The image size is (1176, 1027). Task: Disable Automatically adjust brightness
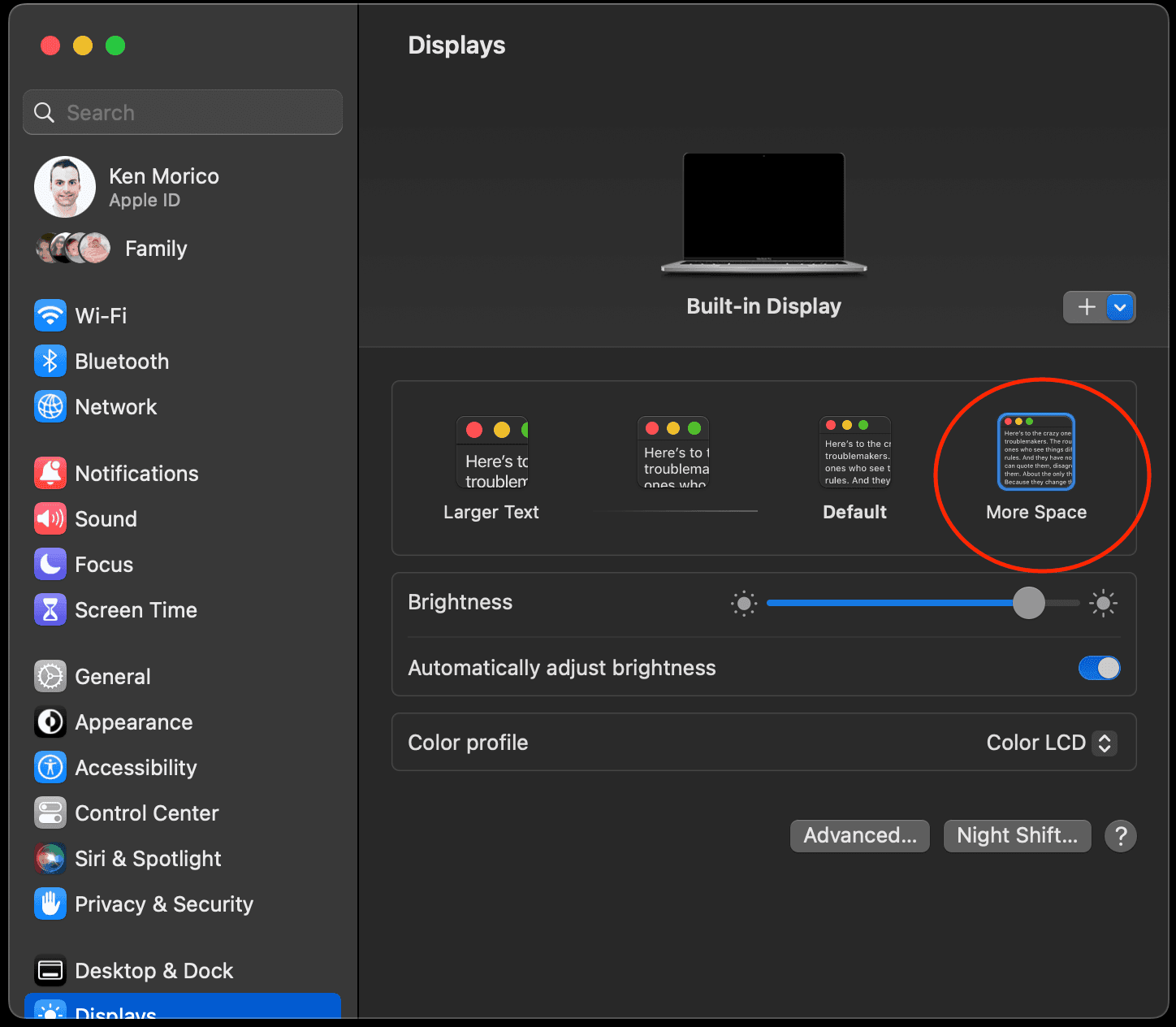(1099, 667)
